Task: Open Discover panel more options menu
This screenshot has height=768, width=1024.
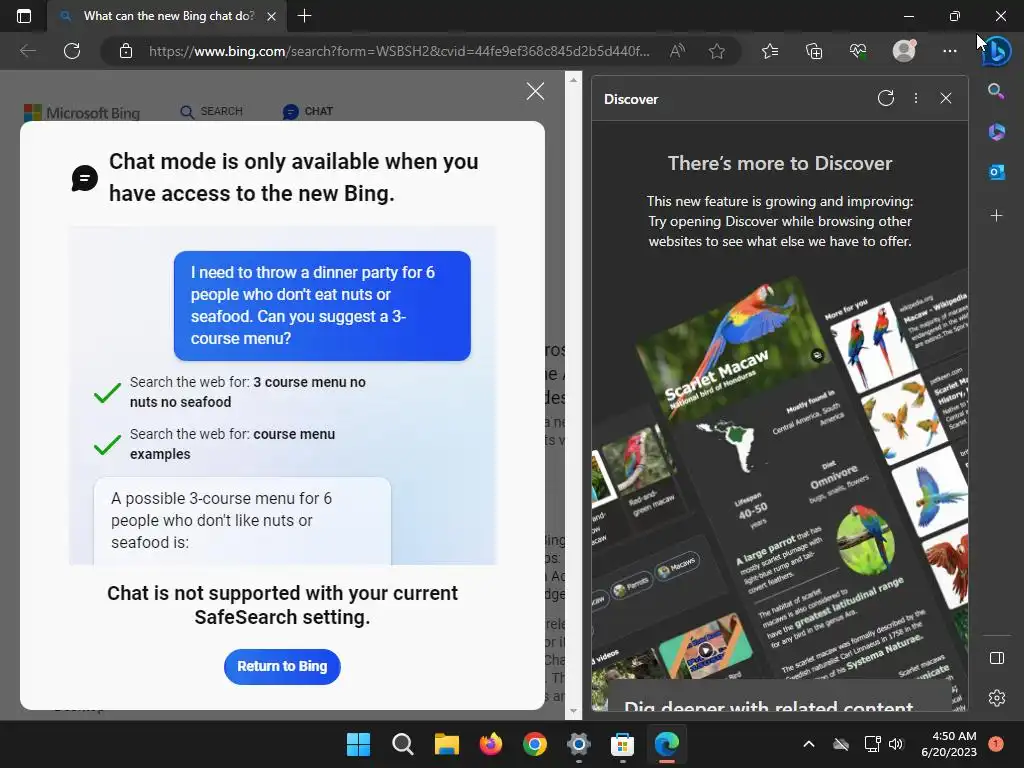Action: click(x=916, y=99)
